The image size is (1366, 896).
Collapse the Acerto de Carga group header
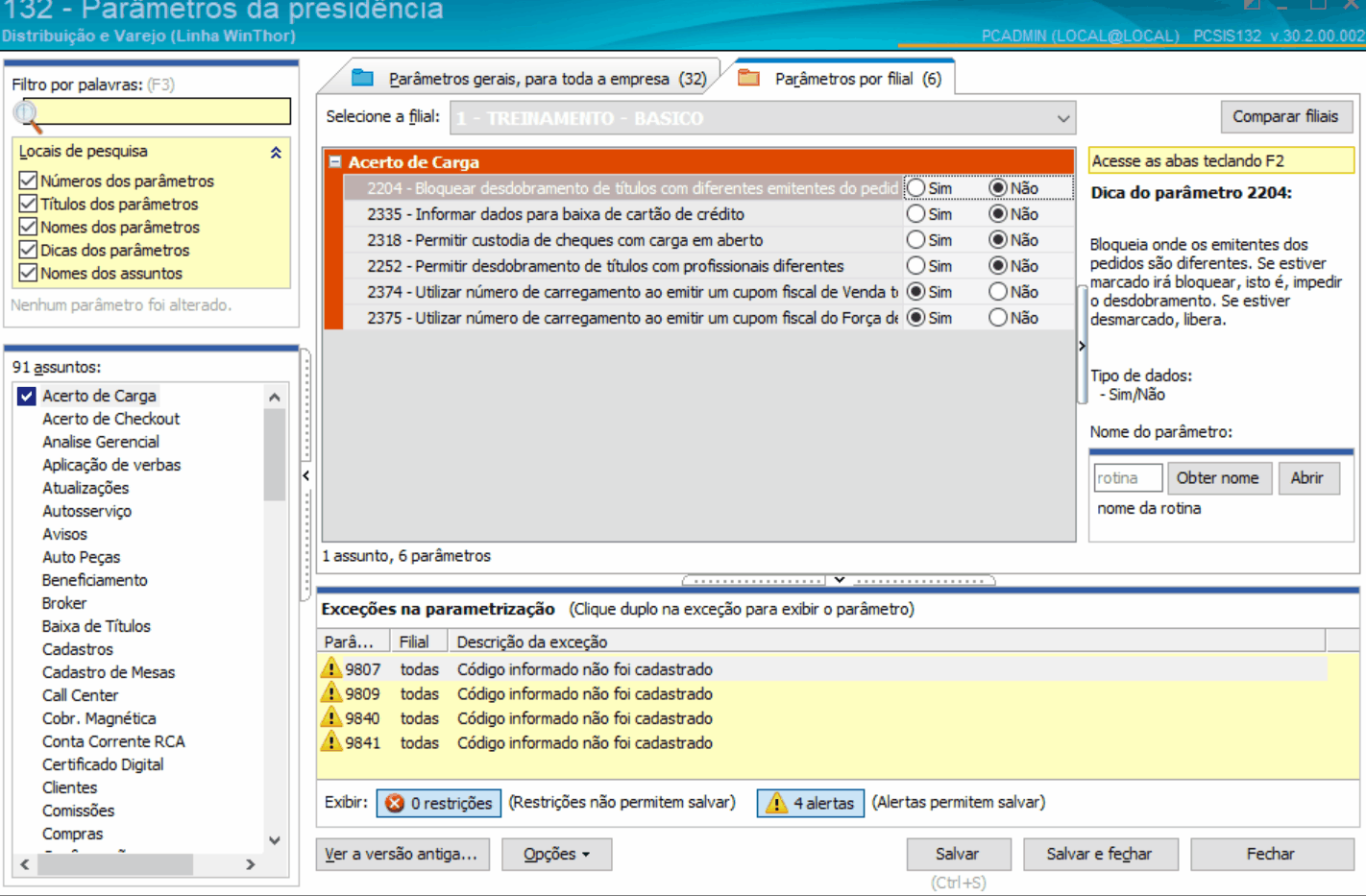(335, 162)
